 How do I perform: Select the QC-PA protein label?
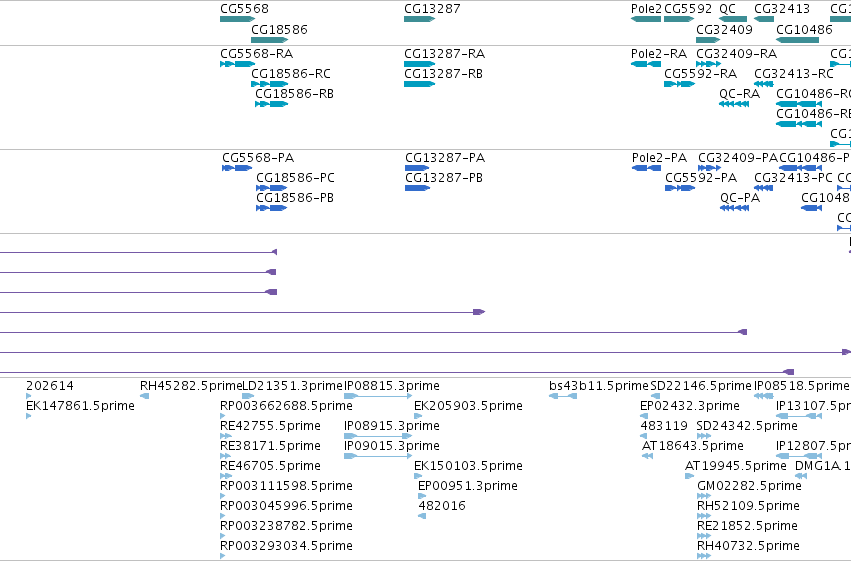point(740,198)
